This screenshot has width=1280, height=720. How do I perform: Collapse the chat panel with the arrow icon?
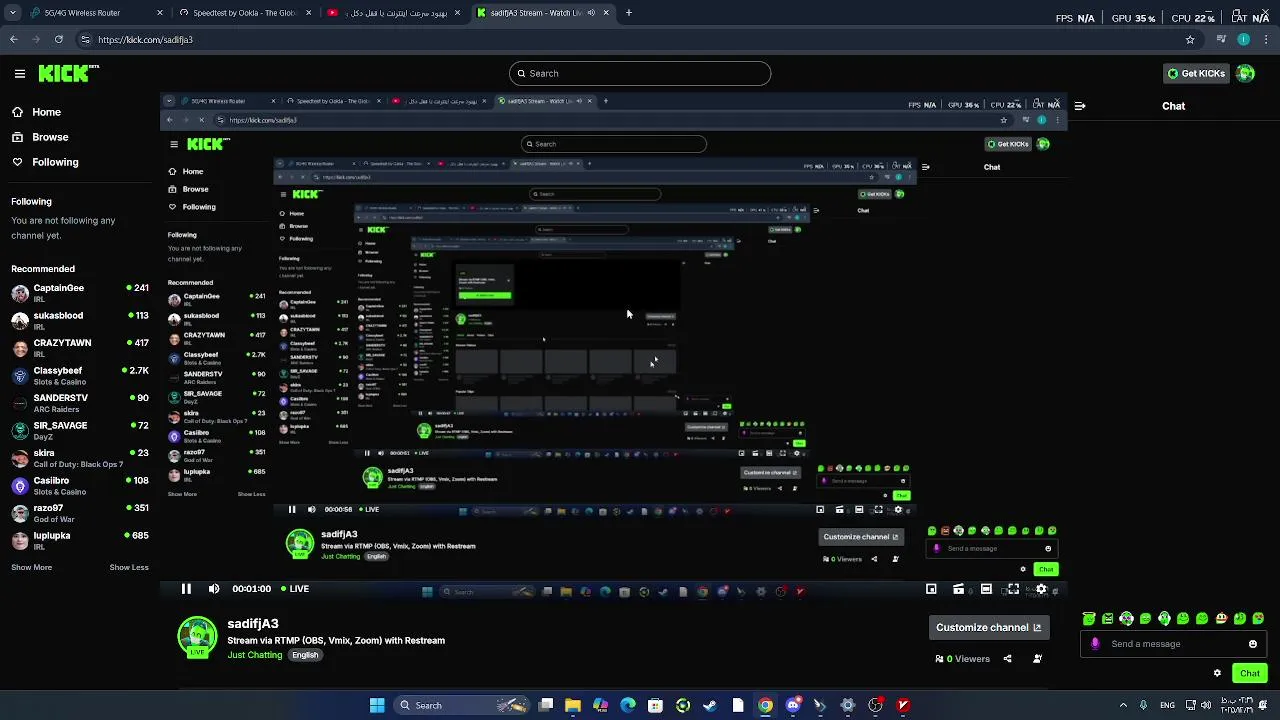pyautogui.click(x=1080, y=105)
